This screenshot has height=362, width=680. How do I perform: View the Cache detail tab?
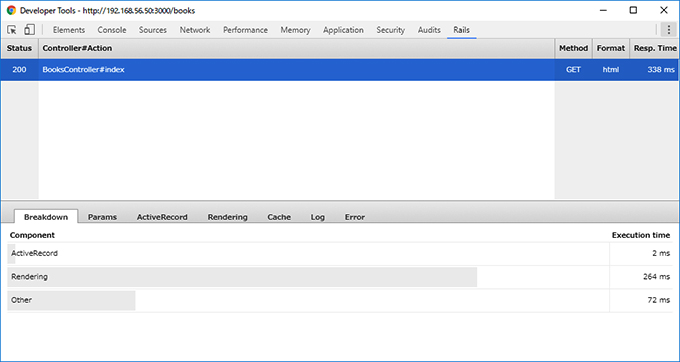(279, 217)
